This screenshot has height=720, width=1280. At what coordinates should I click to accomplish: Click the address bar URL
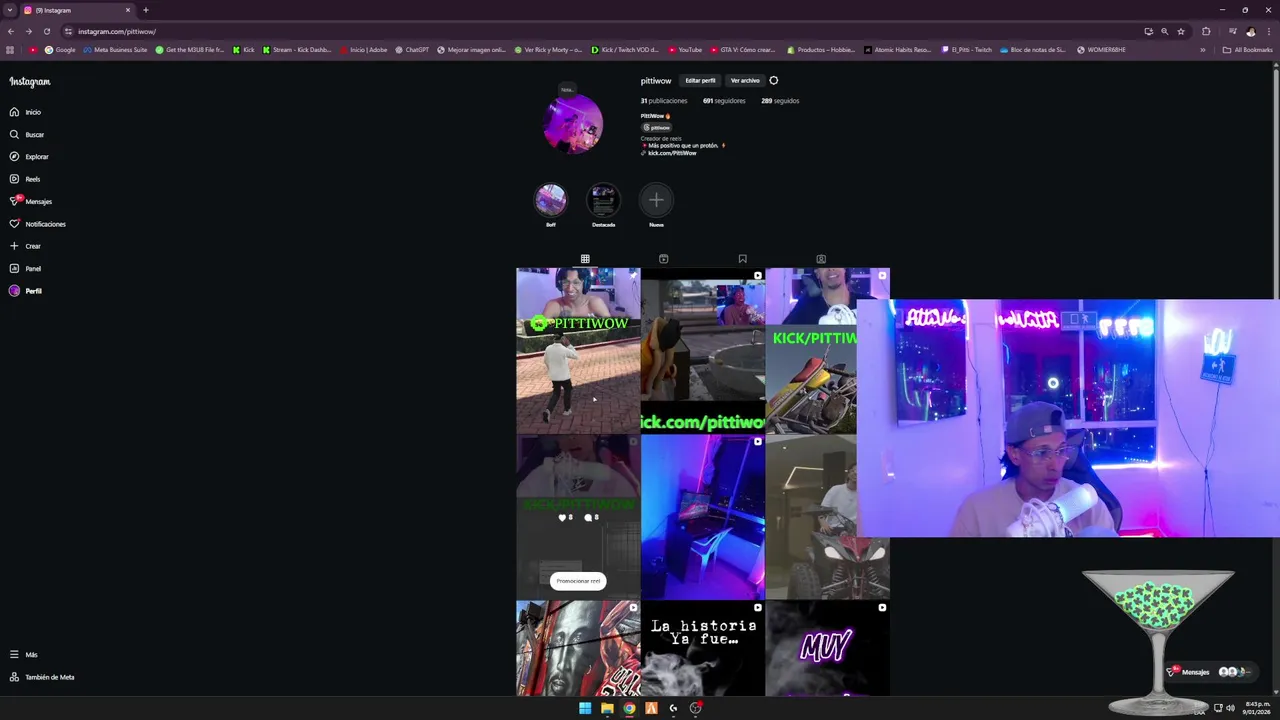[x=117, y=31]
